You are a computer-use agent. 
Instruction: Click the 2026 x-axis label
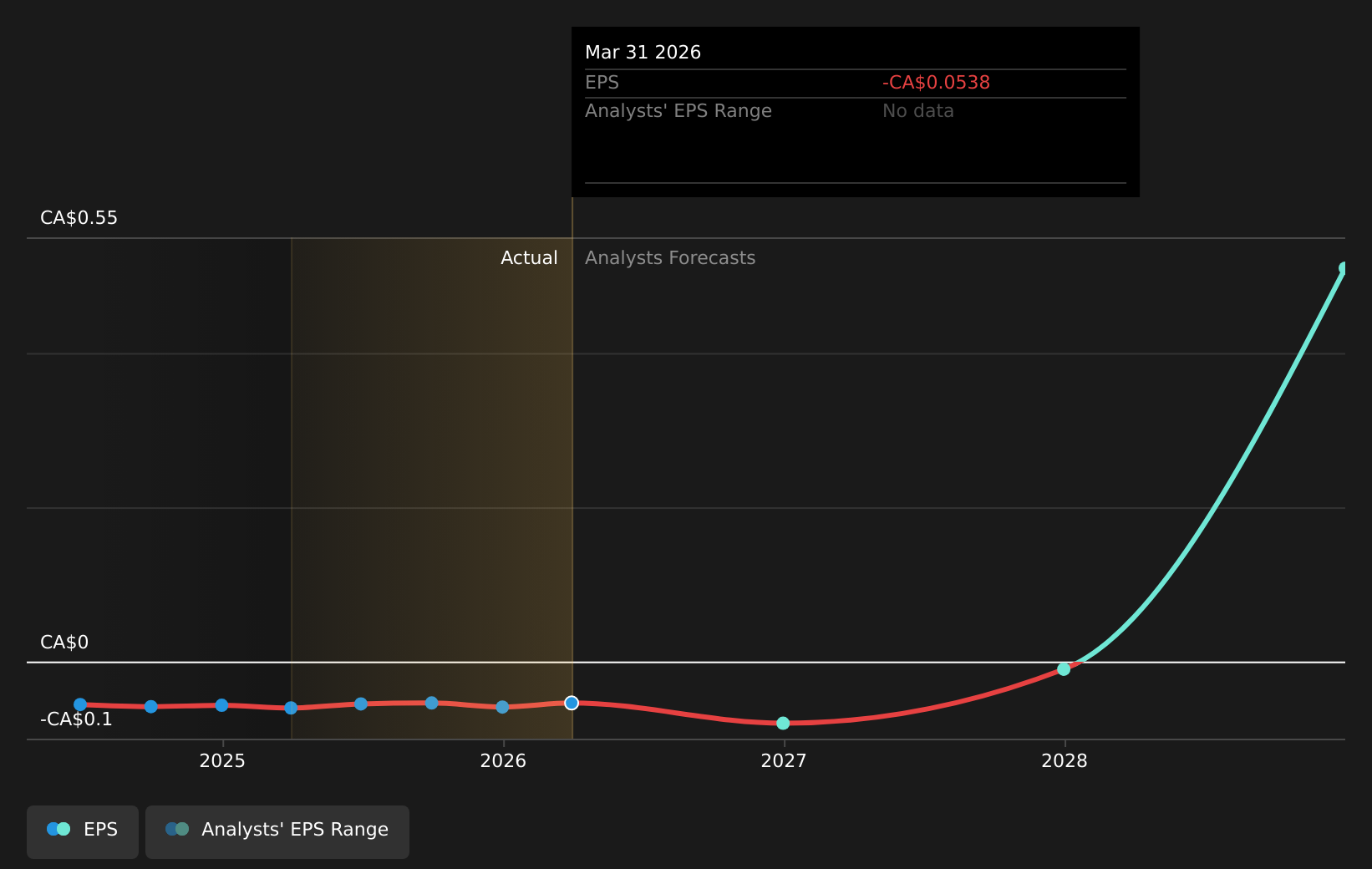(503, 761)
